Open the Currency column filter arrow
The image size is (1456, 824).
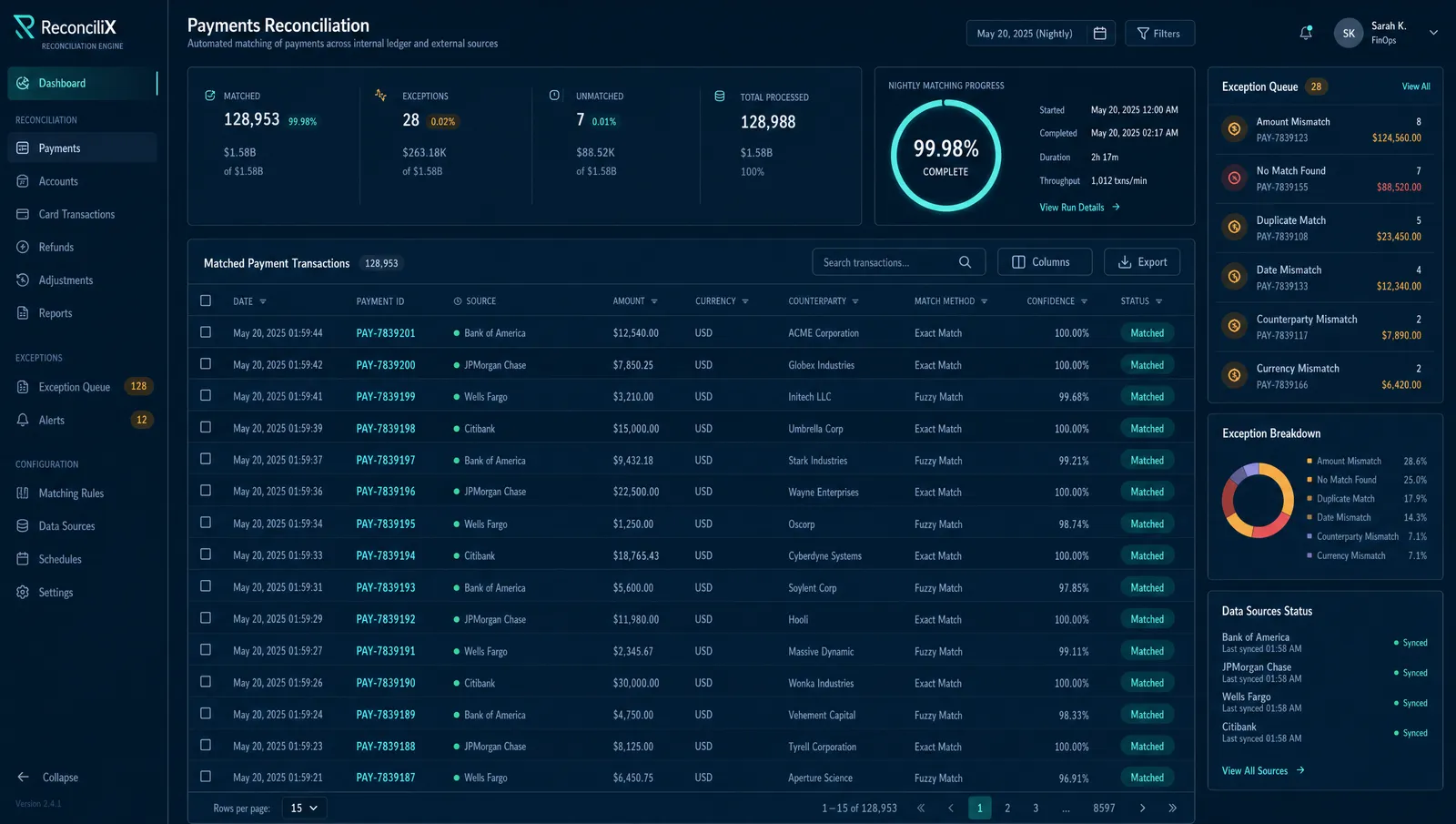click(745, 301)
